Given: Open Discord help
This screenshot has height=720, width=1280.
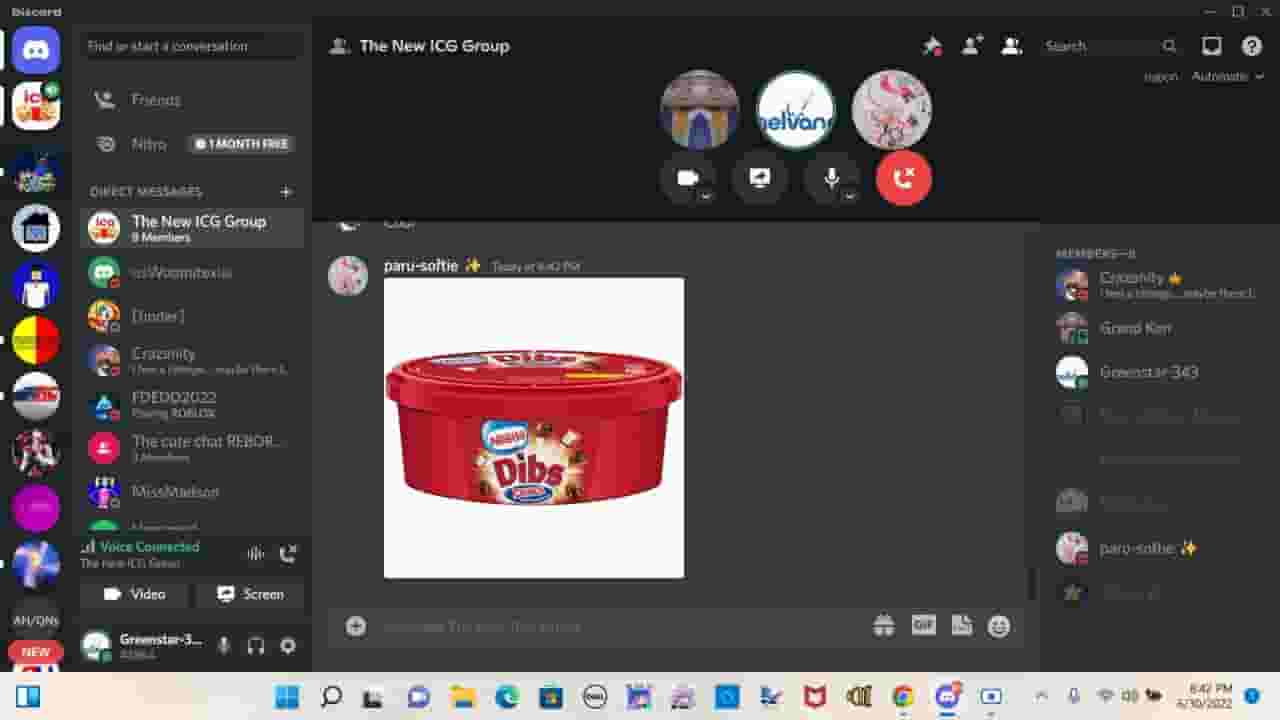Looking at the screenshot, I should tap(1252, 46).
